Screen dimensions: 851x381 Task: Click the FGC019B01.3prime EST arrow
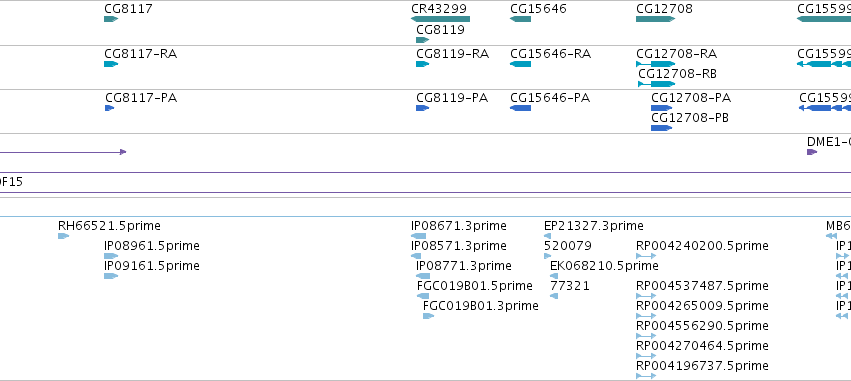pyautogui.click(x=428, y=316)
